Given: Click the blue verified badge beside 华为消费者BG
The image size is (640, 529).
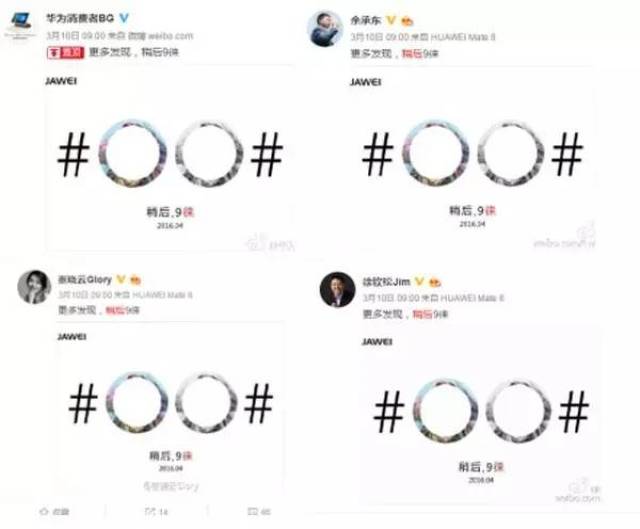Looking at the screenshot, I should pos(124,18).
